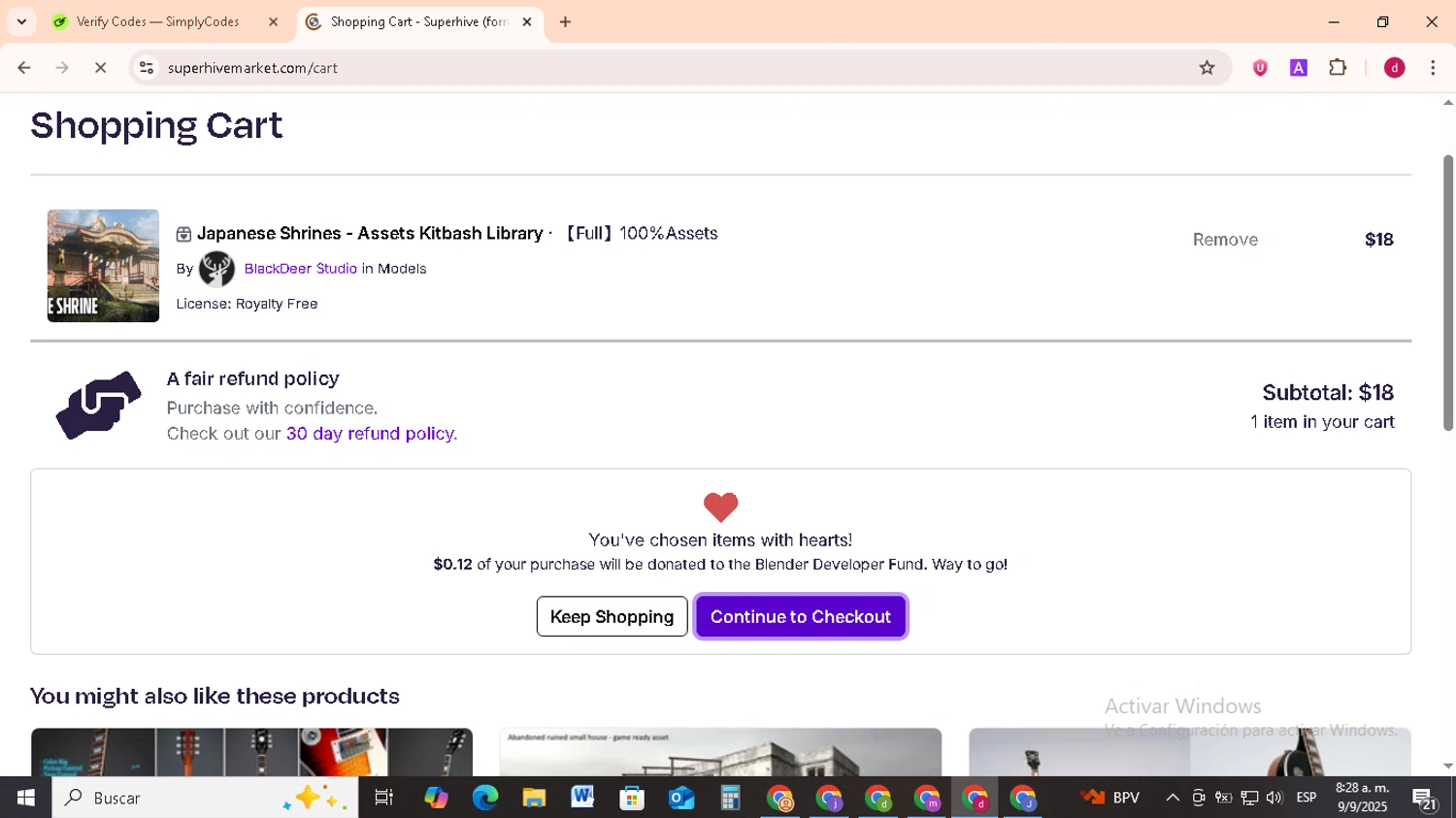Stop loading the page
Image resolution: width=1456 pixels, height=818 pixels.
pos(100,68)
